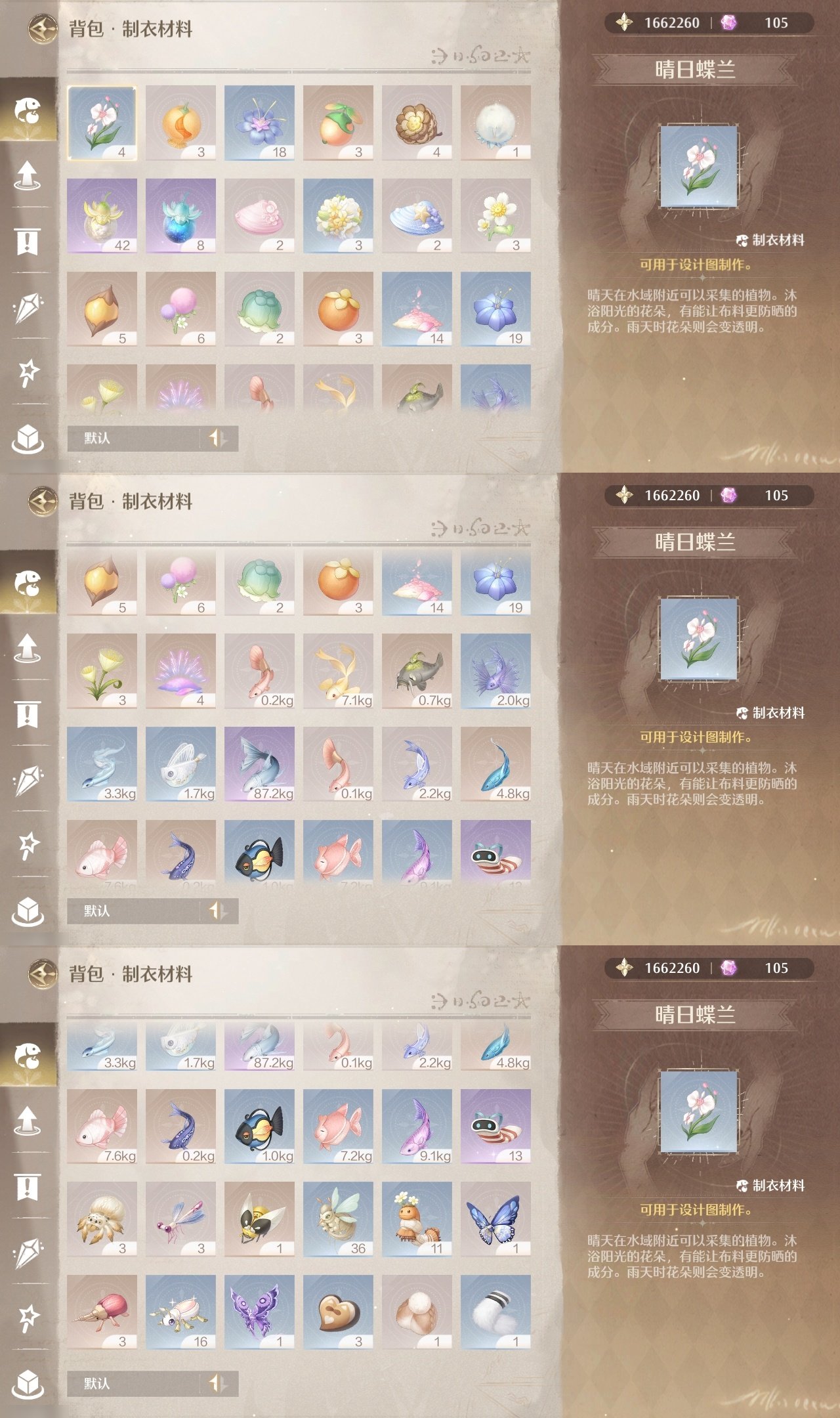Select the hermit crab material item
Image resolution: width=840 pixels, height=1418 pixels.
pos(102,1220)
